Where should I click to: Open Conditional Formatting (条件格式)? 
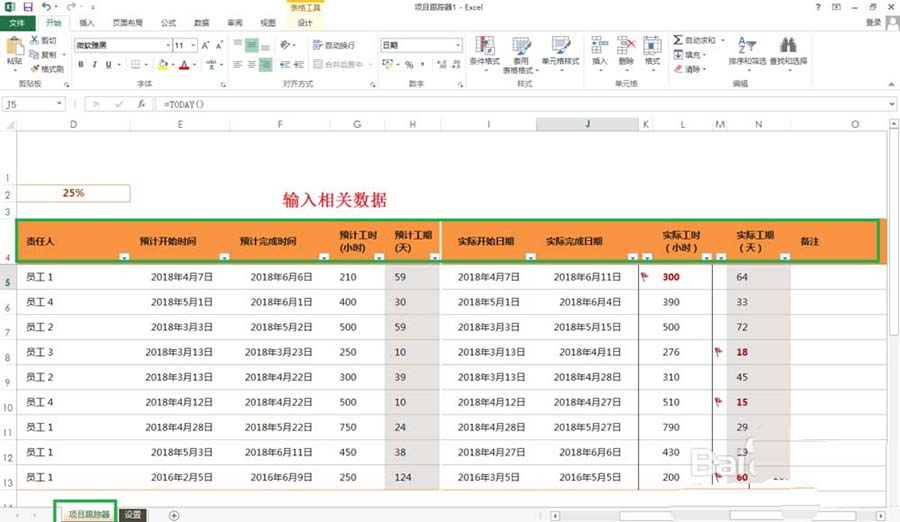[485, 52]
